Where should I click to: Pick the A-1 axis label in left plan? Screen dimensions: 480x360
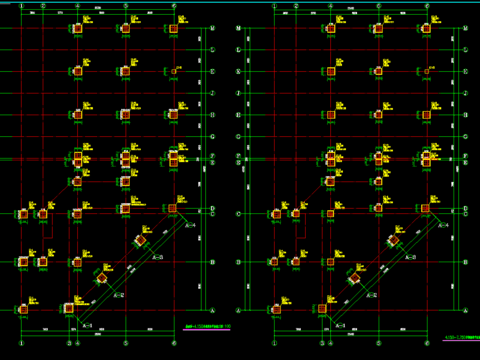(x=87, y=325)
